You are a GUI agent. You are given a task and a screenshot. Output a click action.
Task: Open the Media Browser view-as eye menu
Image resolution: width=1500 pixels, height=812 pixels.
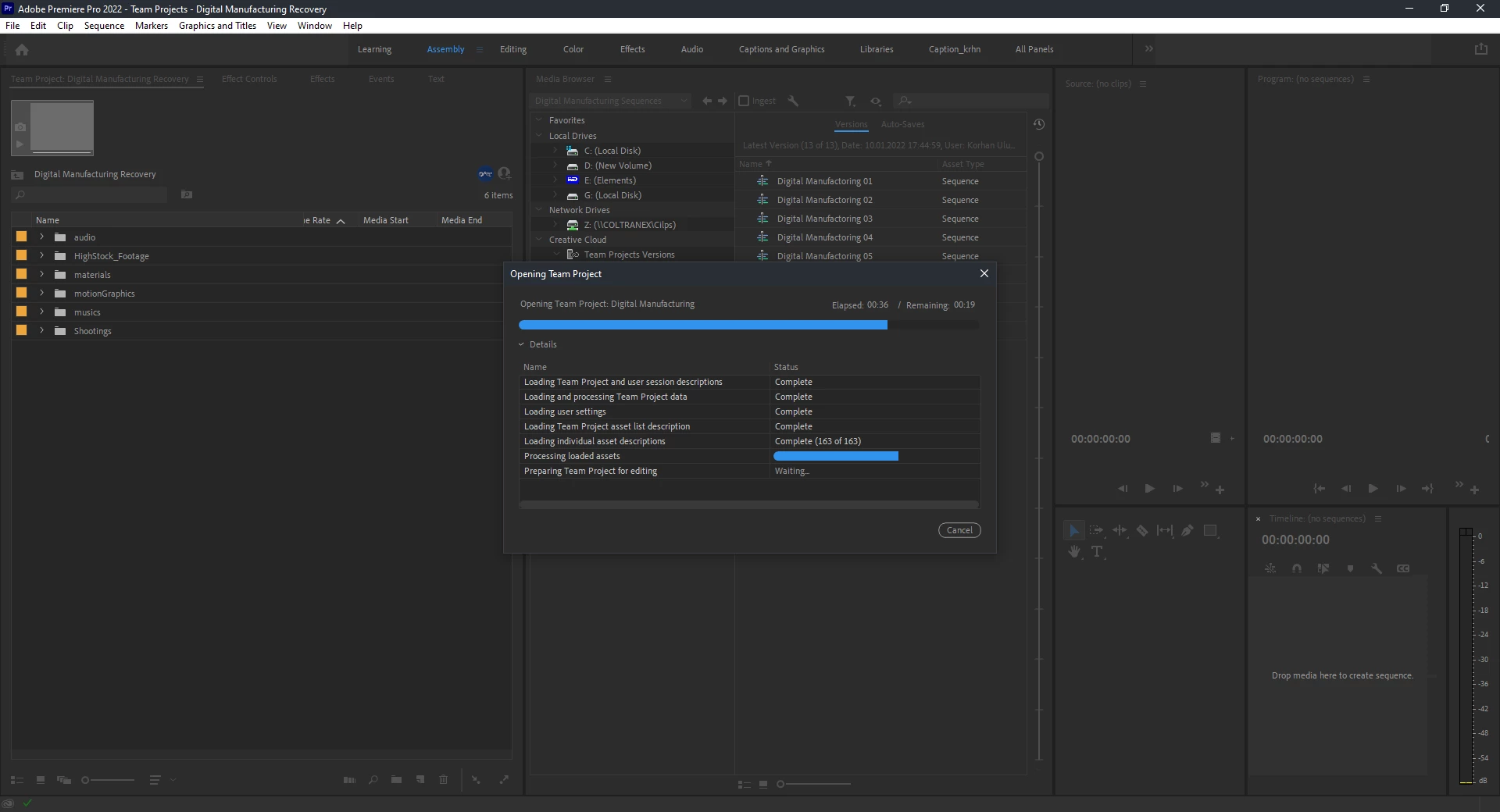tap(876, 101)
